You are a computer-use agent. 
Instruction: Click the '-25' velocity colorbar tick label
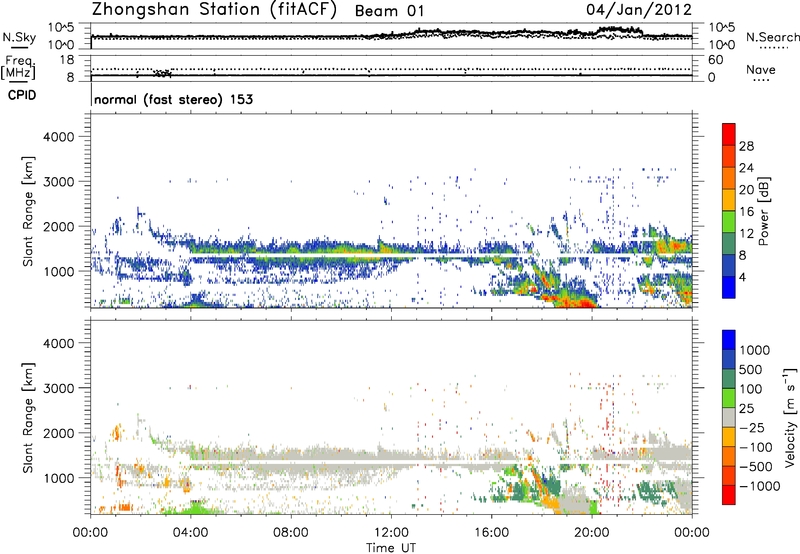click(752, 427)
